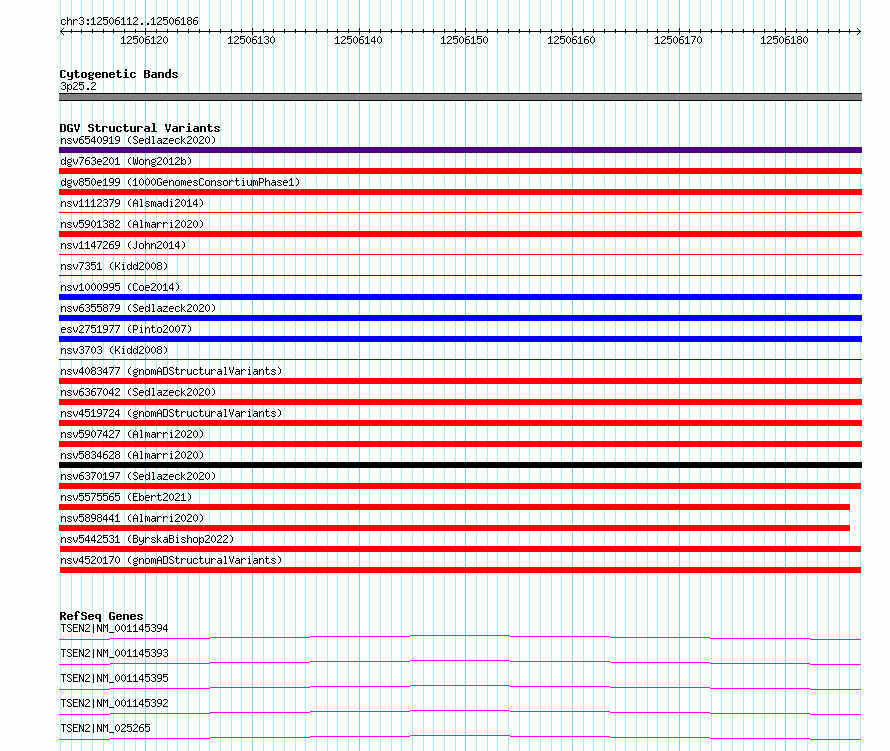Image resolution: width=890 pixels, height=751 pixels.
Task: Select the RefSeq Genes track title
Action: click(x=101, y=616)
